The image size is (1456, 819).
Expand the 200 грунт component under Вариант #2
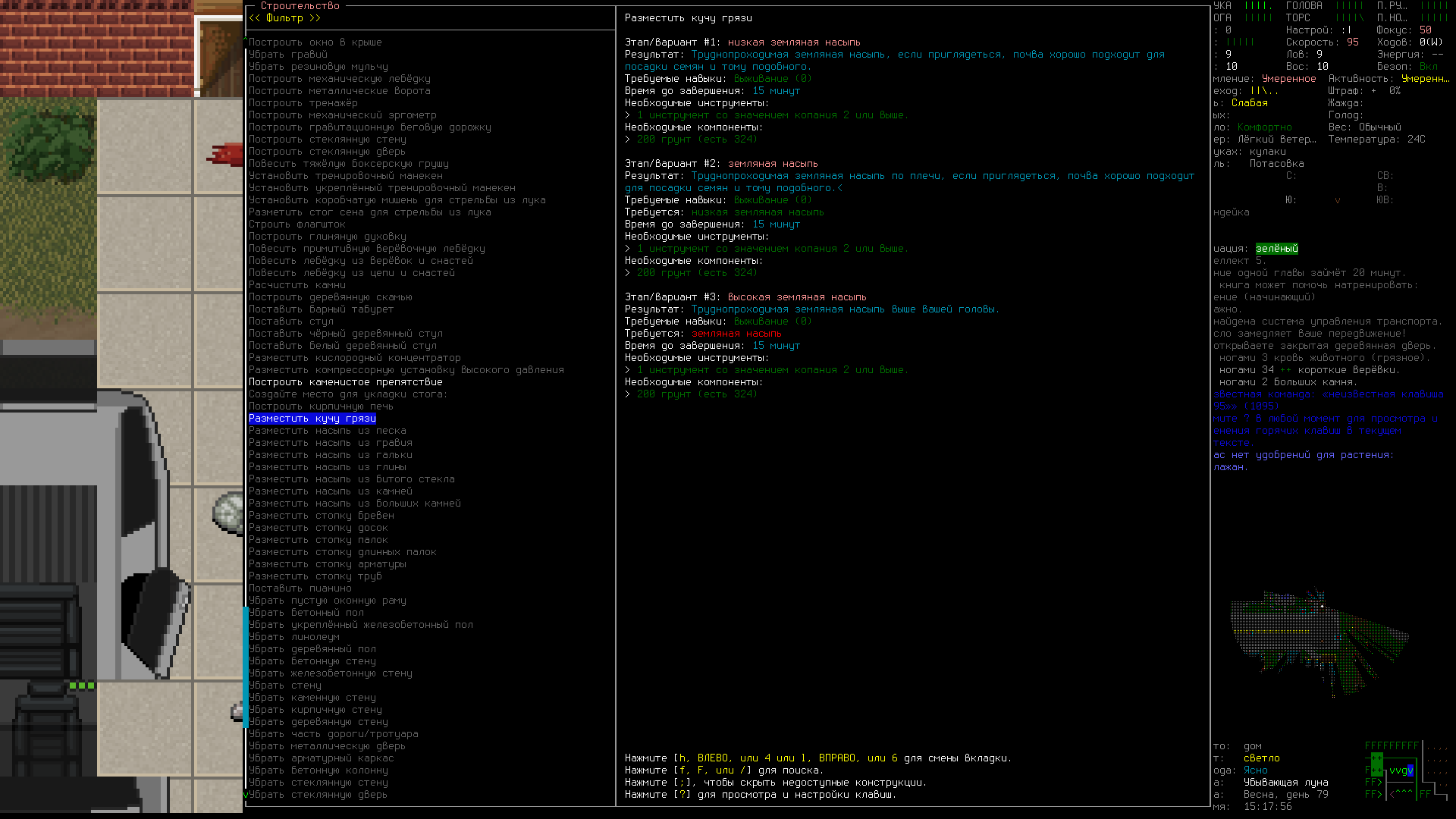pos(696,273)
